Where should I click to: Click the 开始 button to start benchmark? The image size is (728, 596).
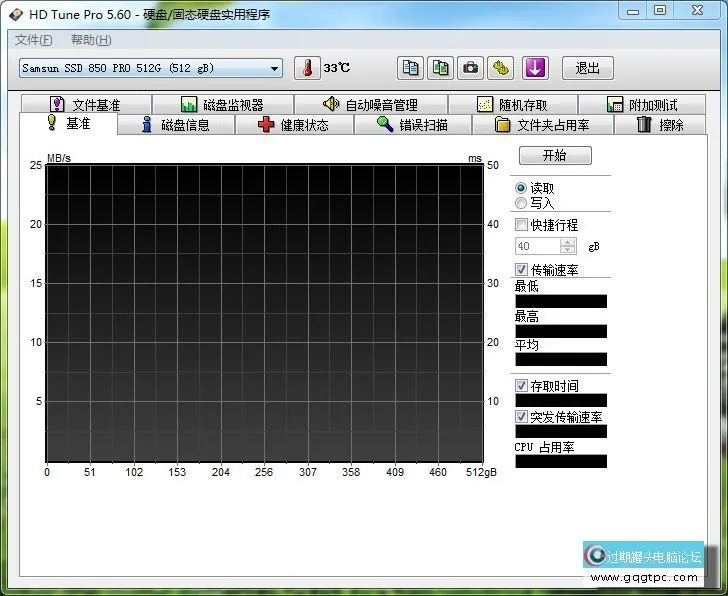coord(555,156)
